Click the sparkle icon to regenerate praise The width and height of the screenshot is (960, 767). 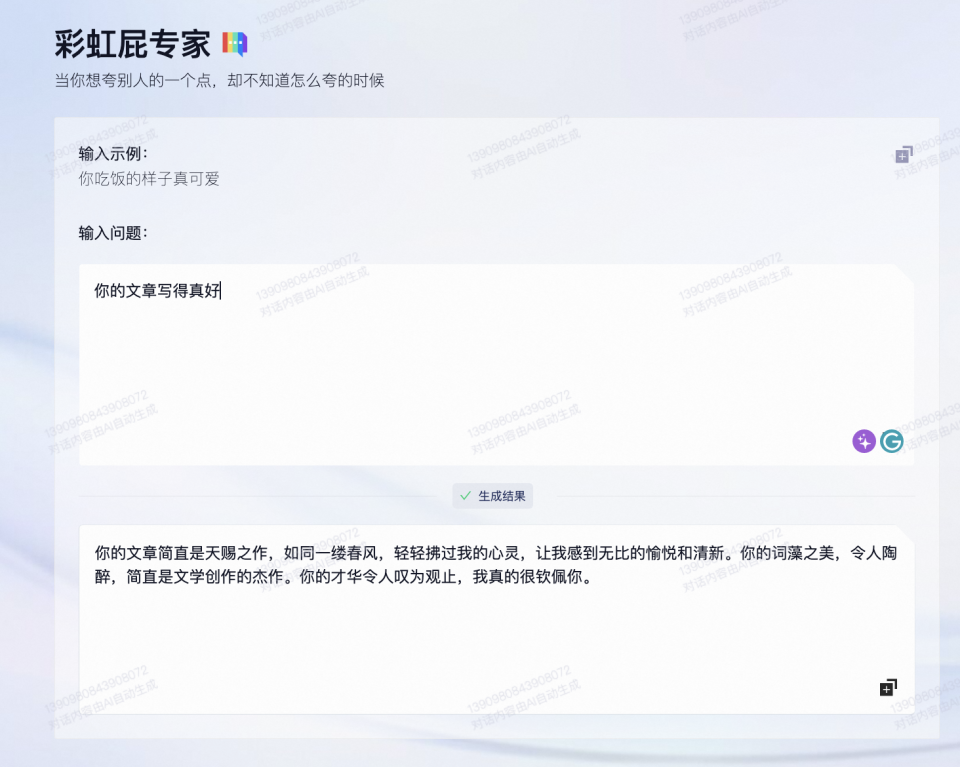(863, 440)
